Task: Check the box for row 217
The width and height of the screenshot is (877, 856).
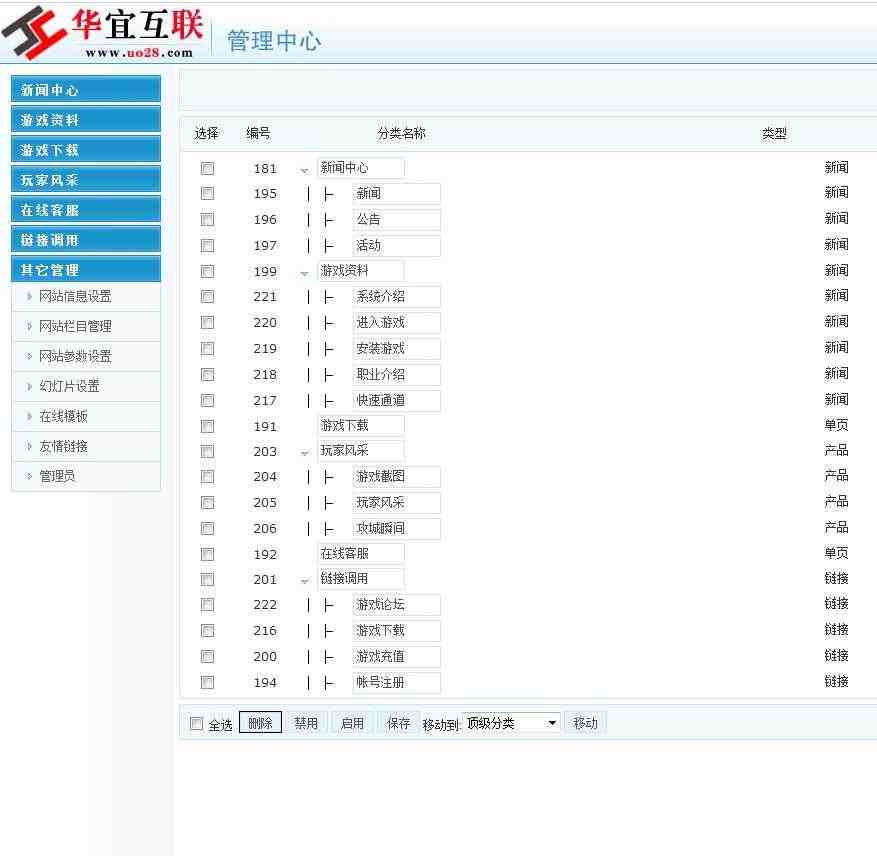Action: point(208,401)
